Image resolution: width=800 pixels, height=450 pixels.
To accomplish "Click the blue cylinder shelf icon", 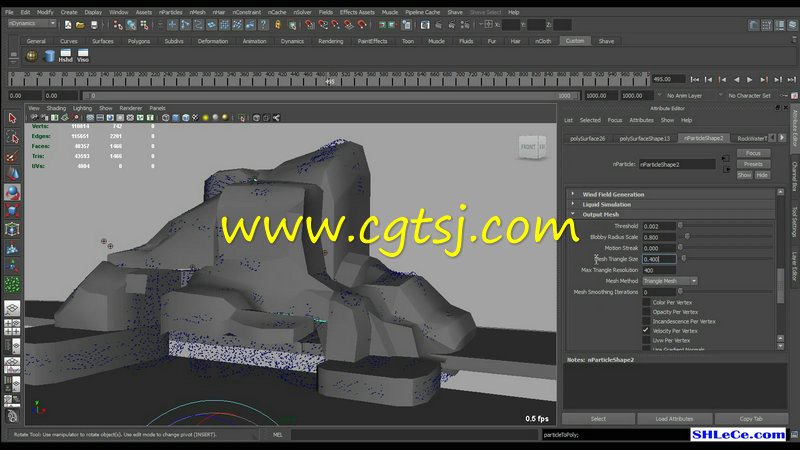I will [49, 56].
